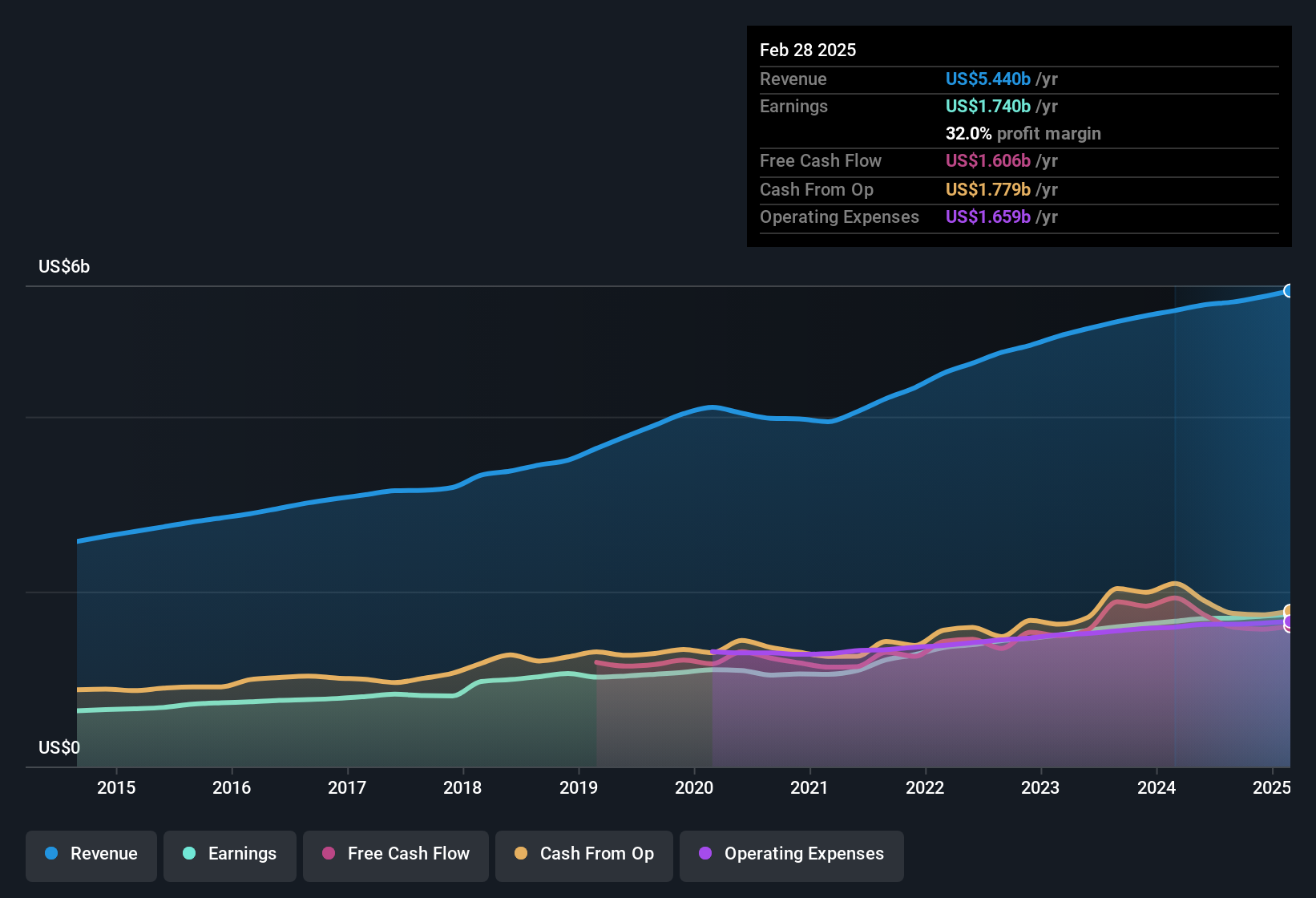The width and height of the screenshot is (1316, 898).
Task: Click the teal Earnings legend dot
Action: pos(189,854)
